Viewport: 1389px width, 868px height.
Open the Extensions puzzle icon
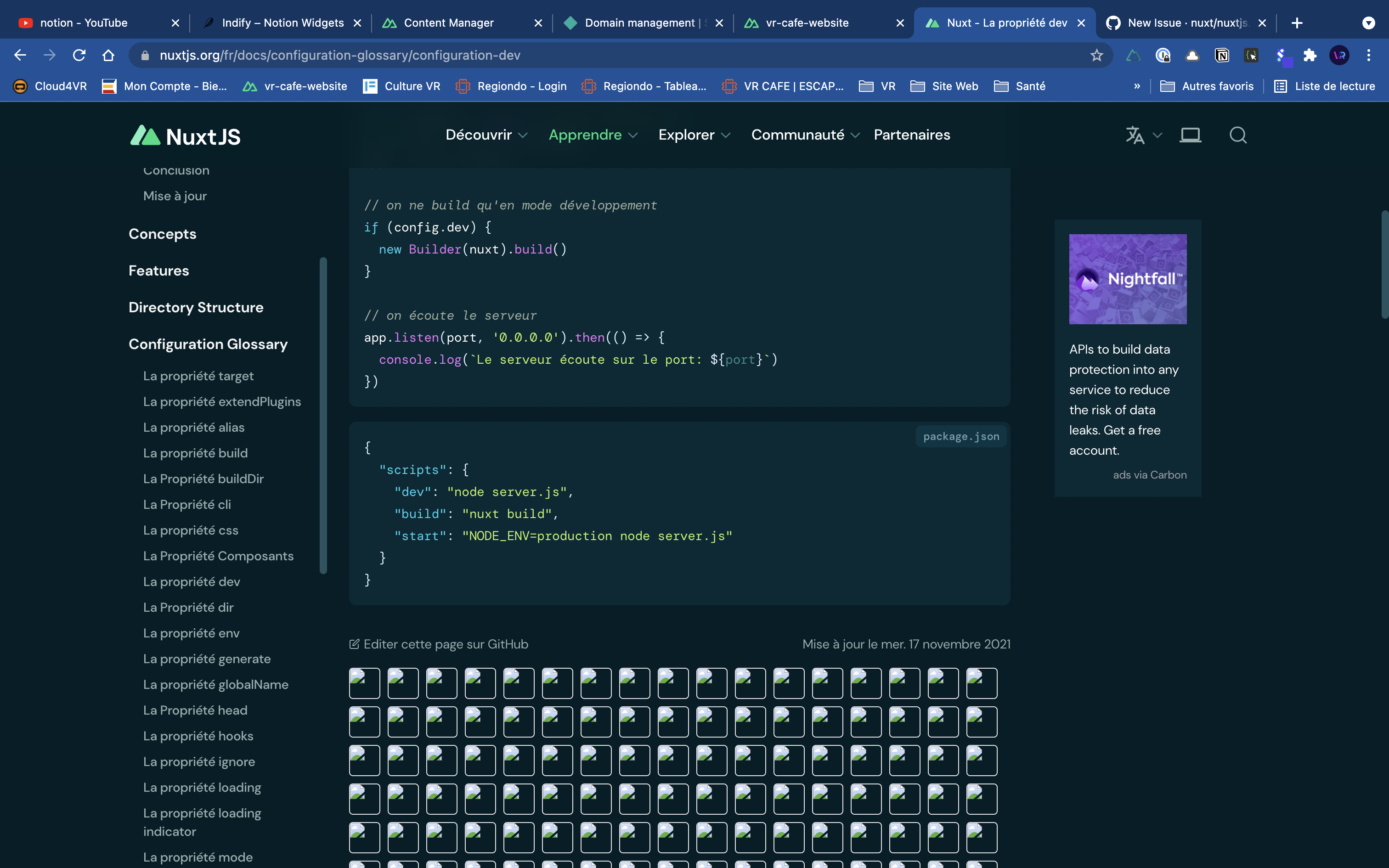click(1310, 55)
